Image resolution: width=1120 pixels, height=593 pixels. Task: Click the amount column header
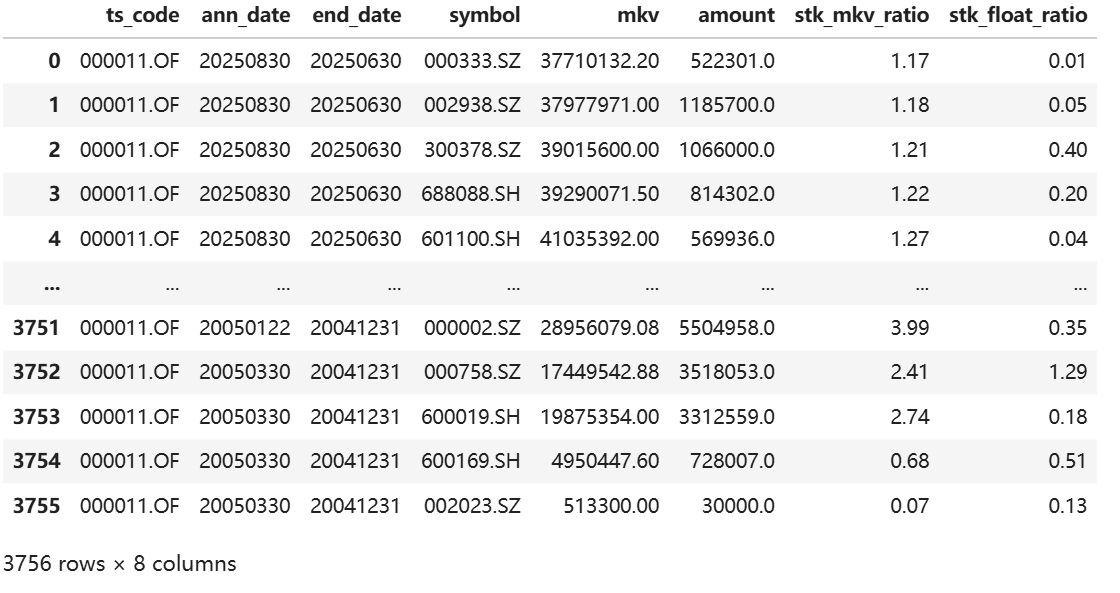pos(736,16)
